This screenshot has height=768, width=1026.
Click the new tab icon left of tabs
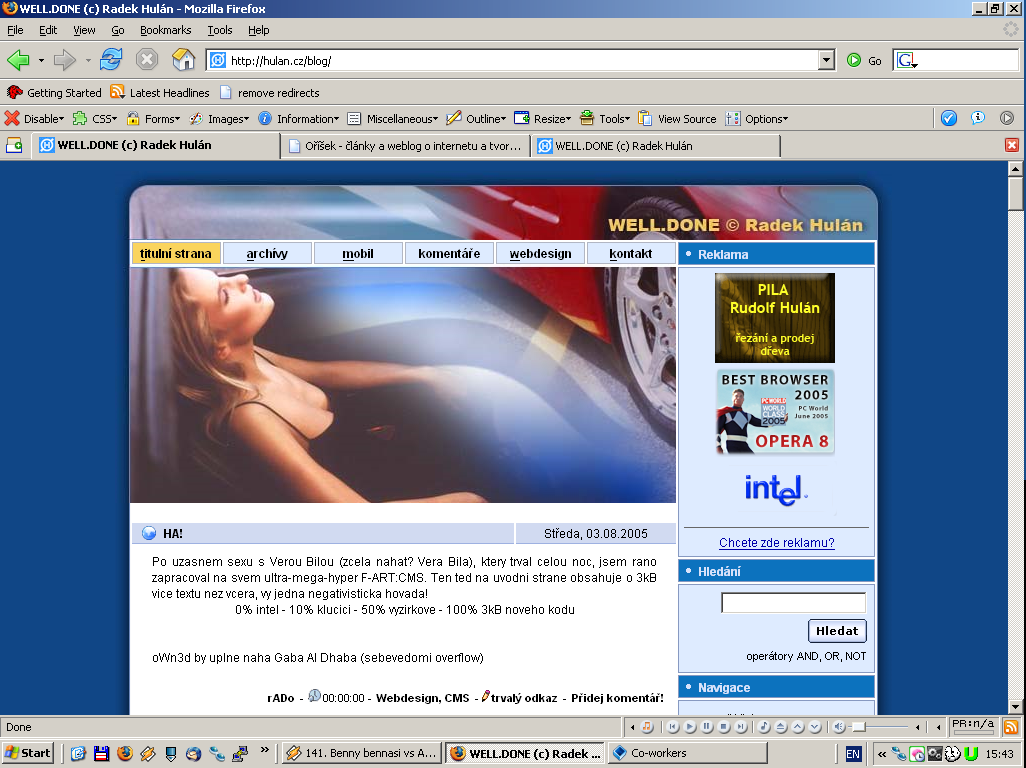14,146
